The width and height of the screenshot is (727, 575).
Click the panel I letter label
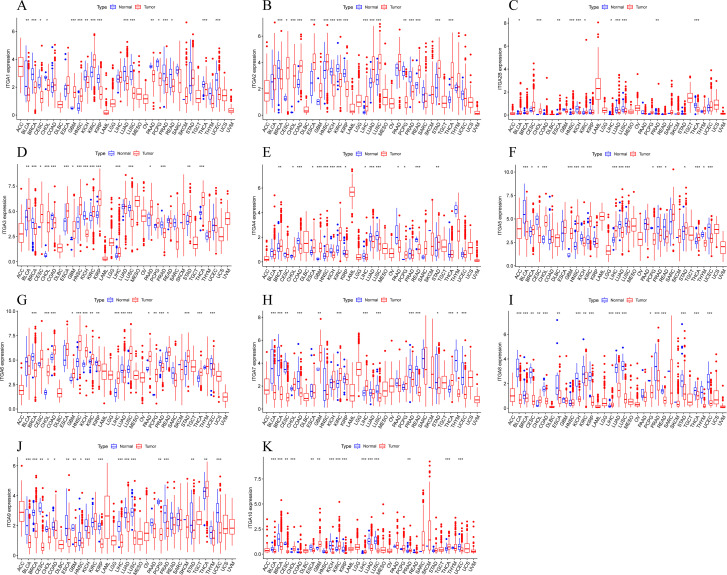(x=512, y=298)
